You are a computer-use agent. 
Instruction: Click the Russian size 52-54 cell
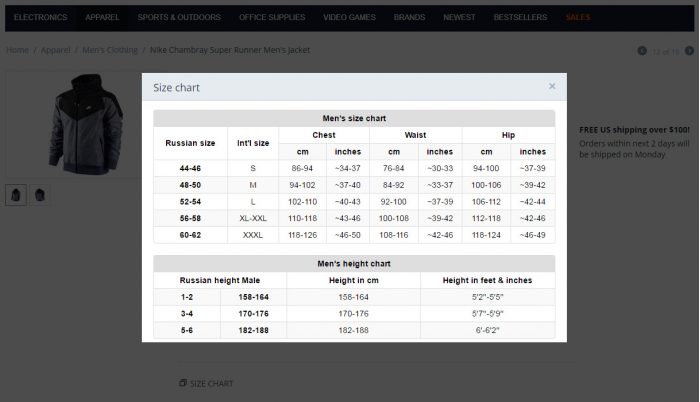tap(190, 201)
